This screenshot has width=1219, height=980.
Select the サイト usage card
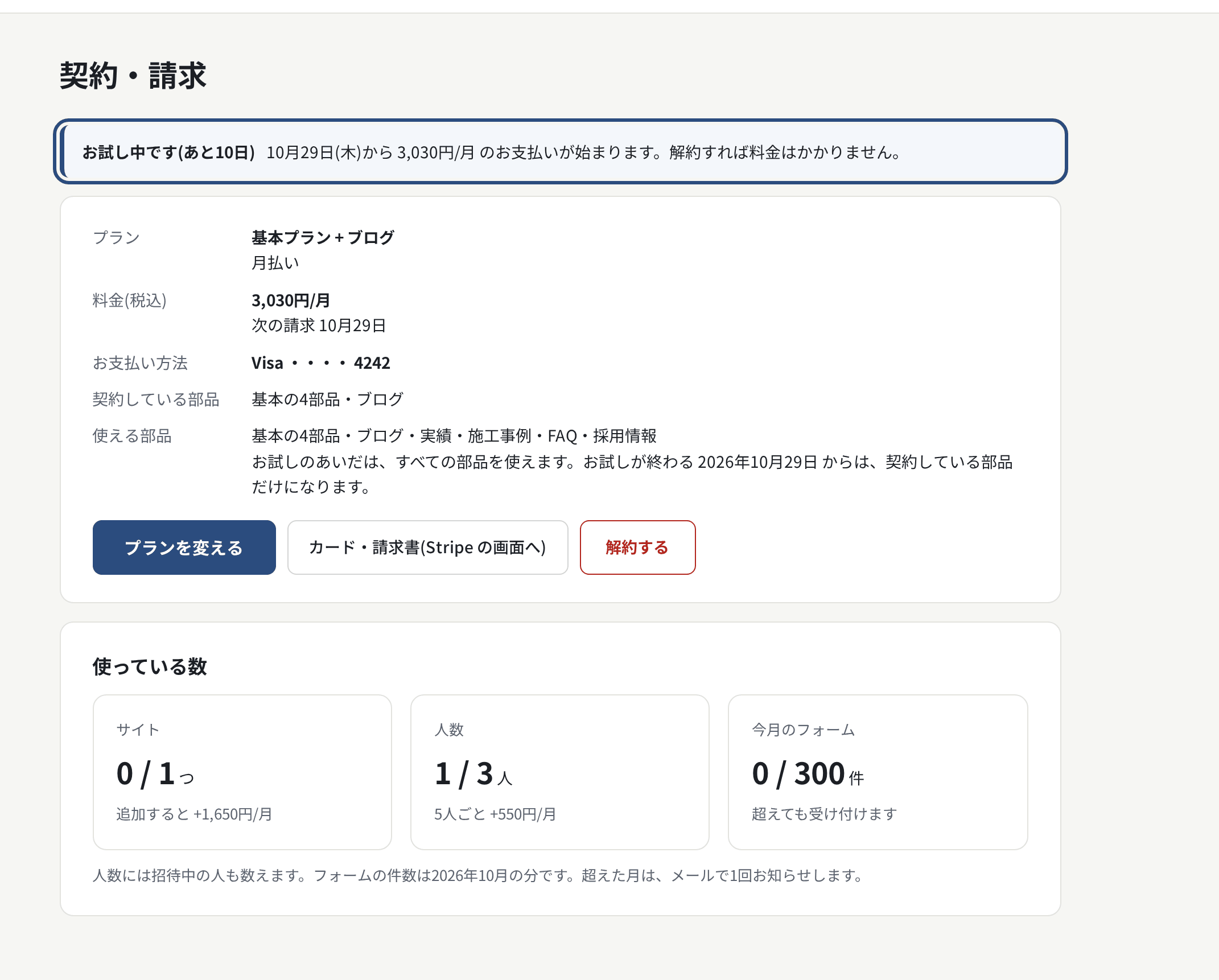coord(242,772)
